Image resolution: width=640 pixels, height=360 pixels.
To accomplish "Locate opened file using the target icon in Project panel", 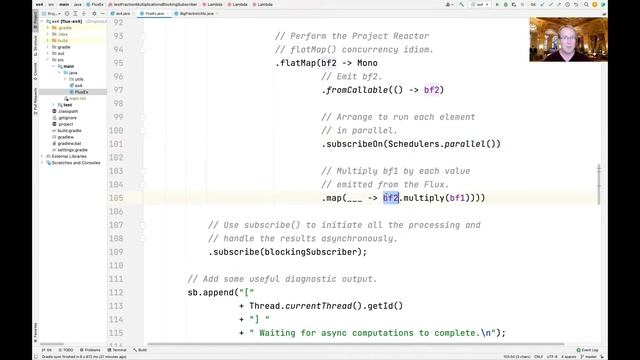I will coord(67,13).
